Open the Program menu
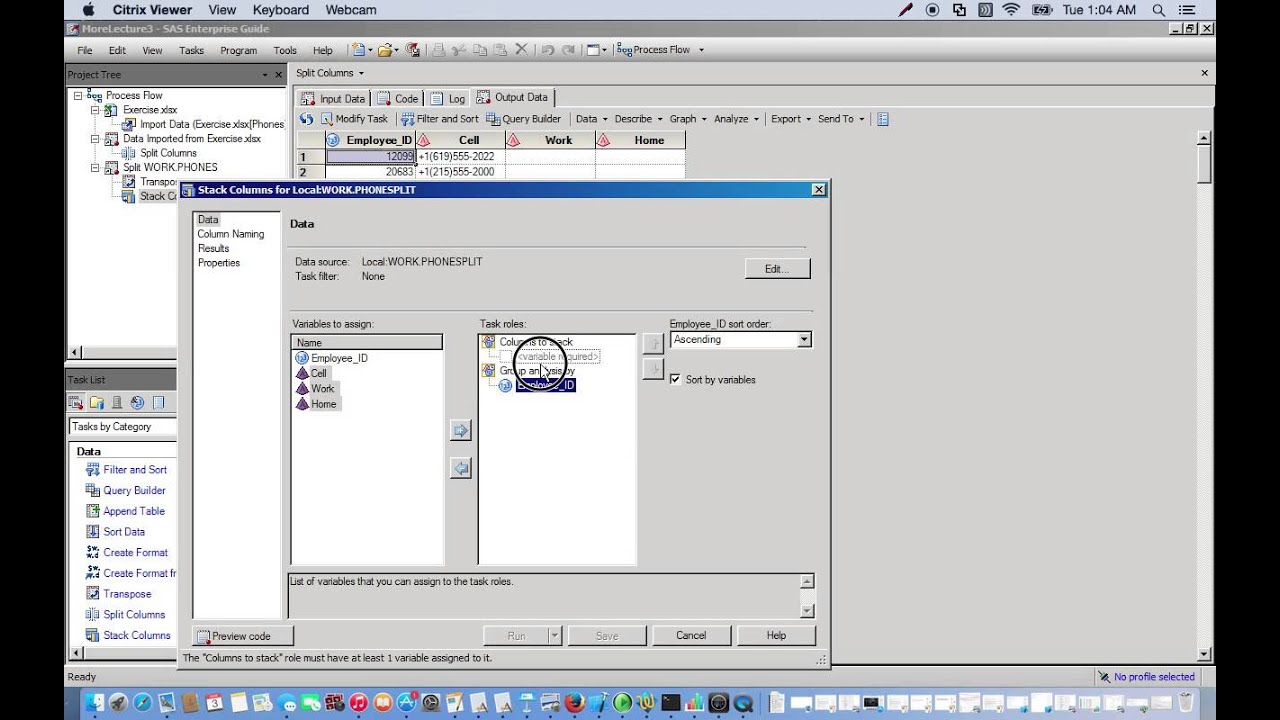 point(238,50)
